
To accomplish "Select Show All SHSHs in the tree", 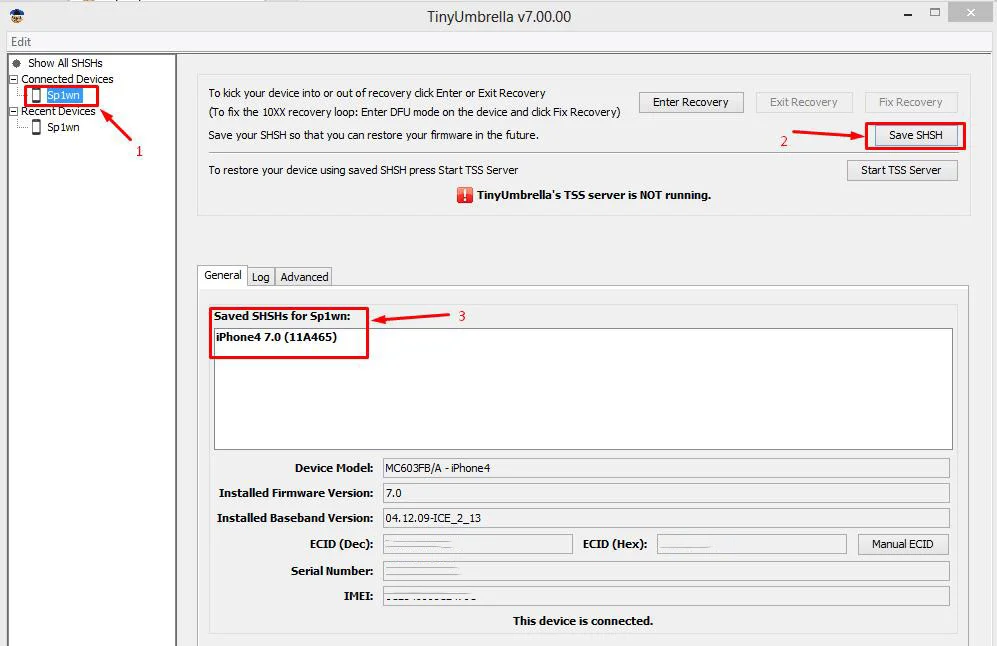I will click(65, 63).
